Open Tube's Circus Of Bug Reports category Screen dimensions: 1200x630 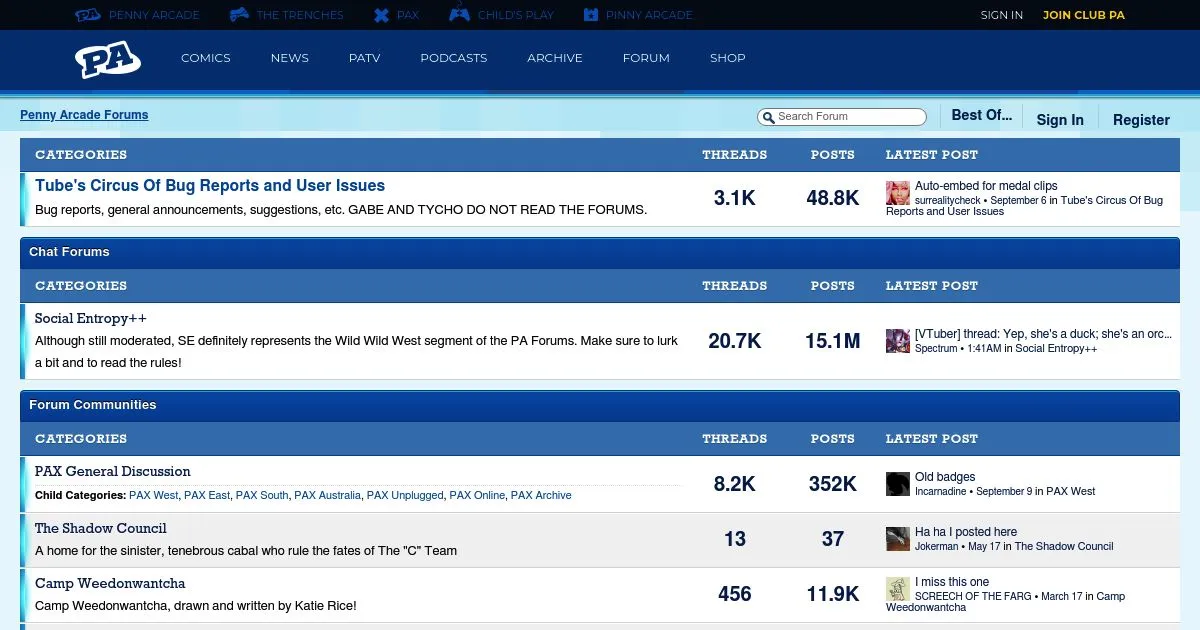(x=210, y=186)
